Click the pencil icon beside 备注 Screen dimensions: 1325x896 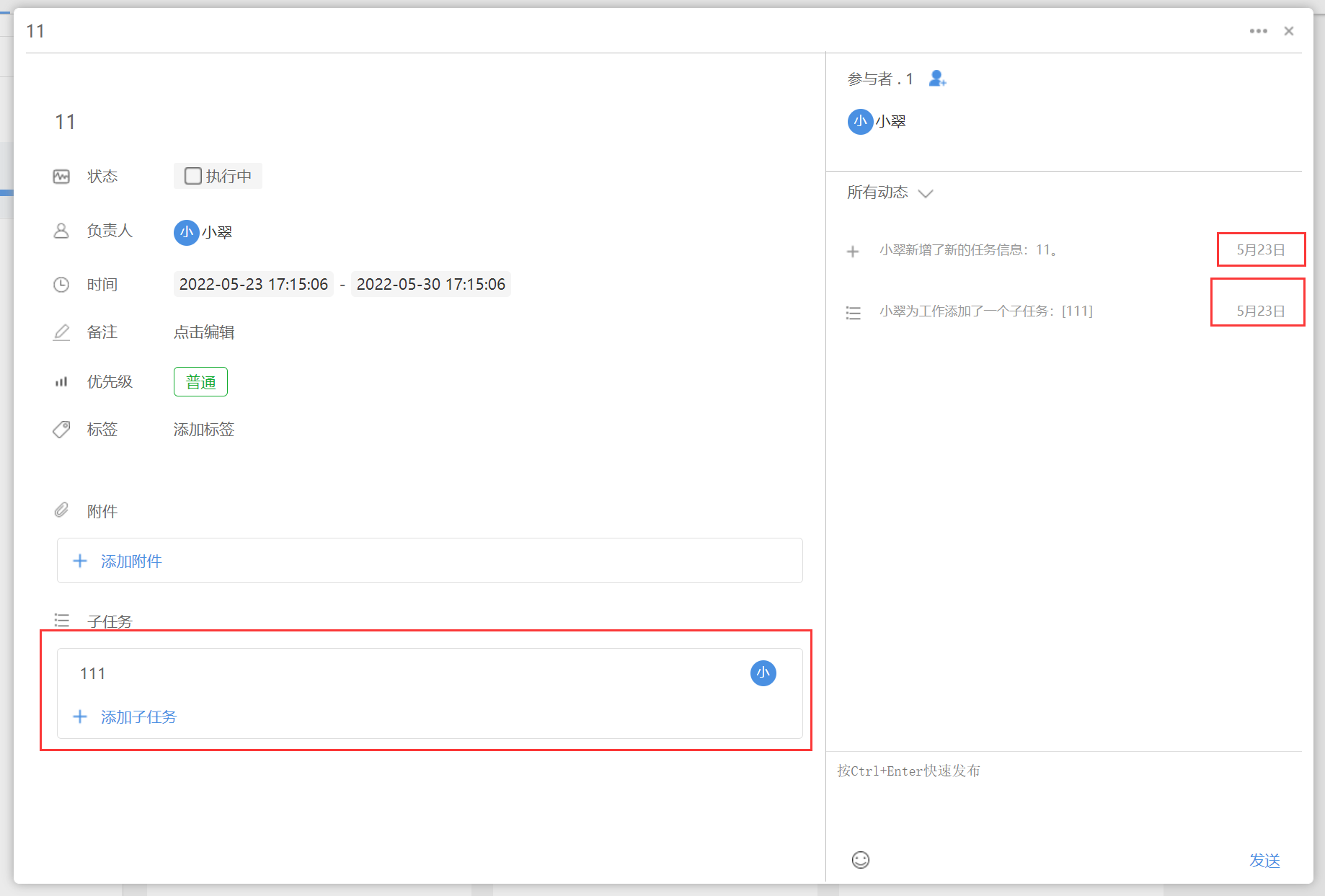pyautogui.click(x=62, y=332)
